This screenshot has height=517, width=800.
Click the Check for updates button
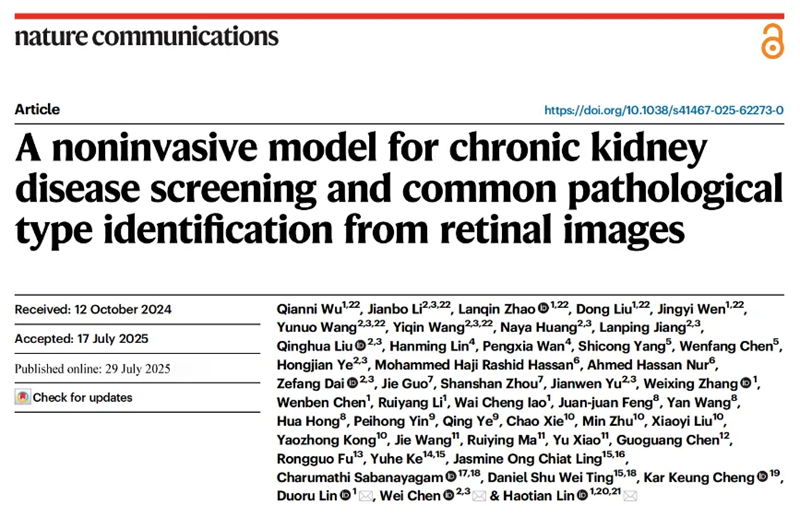pyautogui.click(x=74, y=397)
